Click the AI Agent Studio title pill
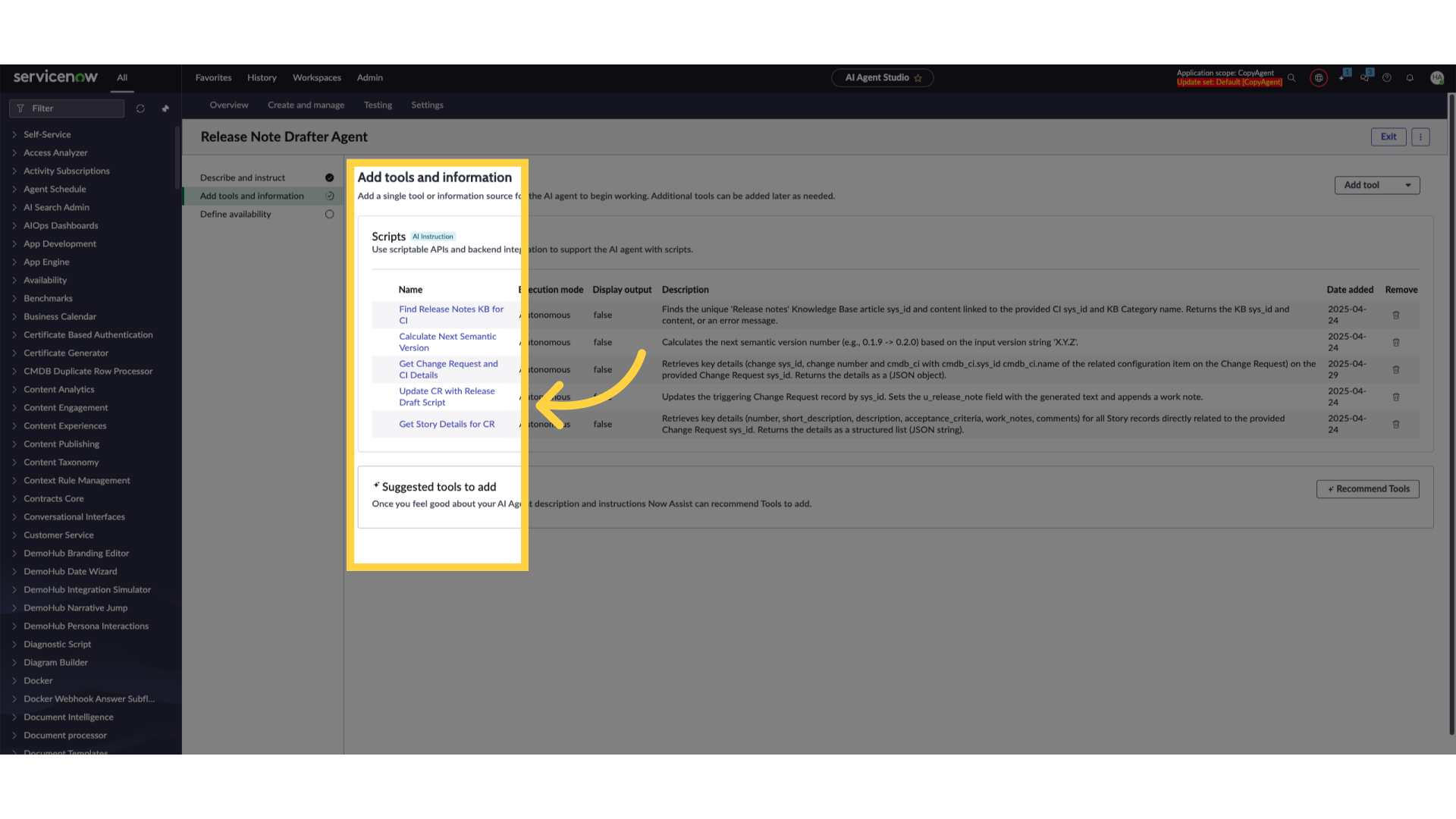1456x819 pixels. pyautogui.click(x=882, y=78)
